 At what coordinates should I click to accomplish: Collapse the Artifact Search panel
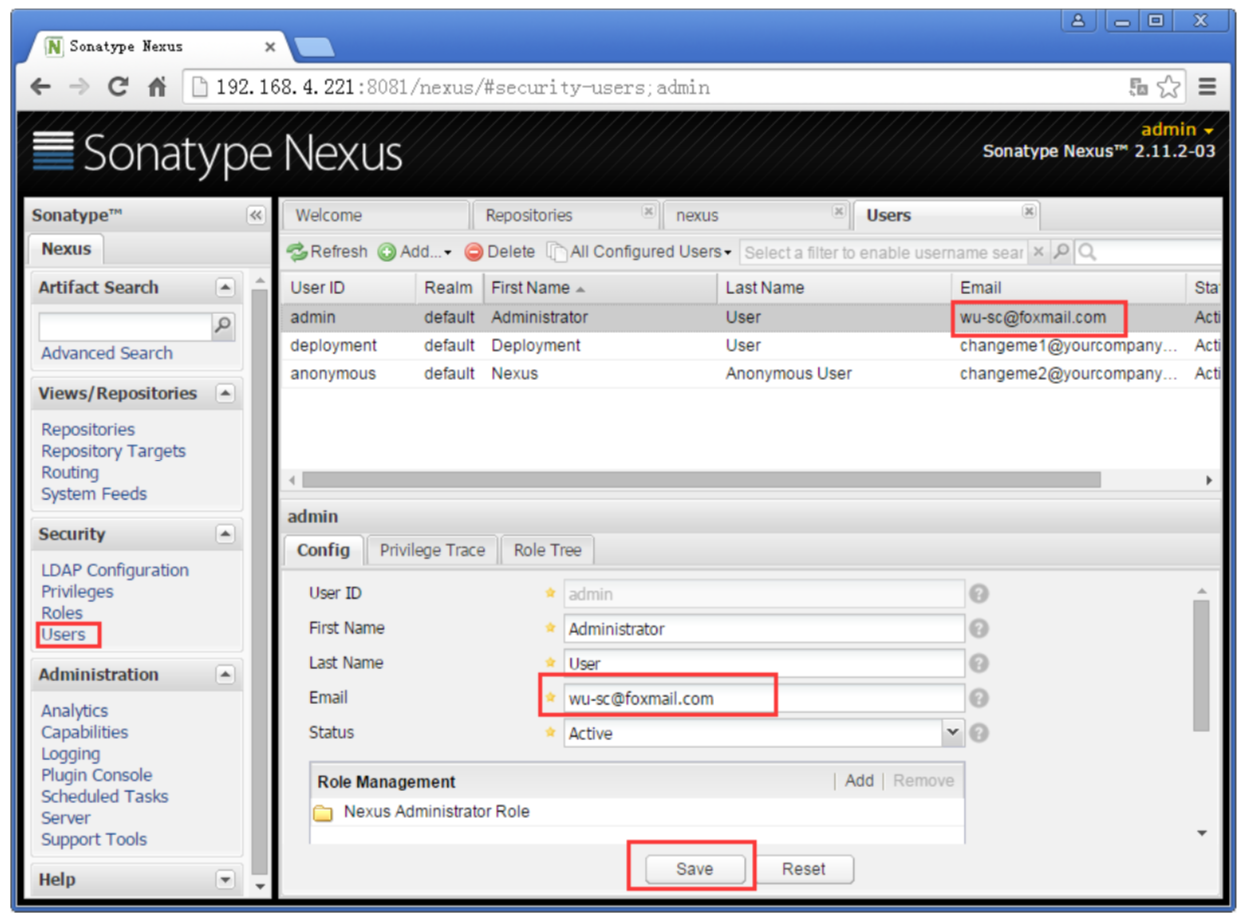pyautogui.click(x=226, y=288)
